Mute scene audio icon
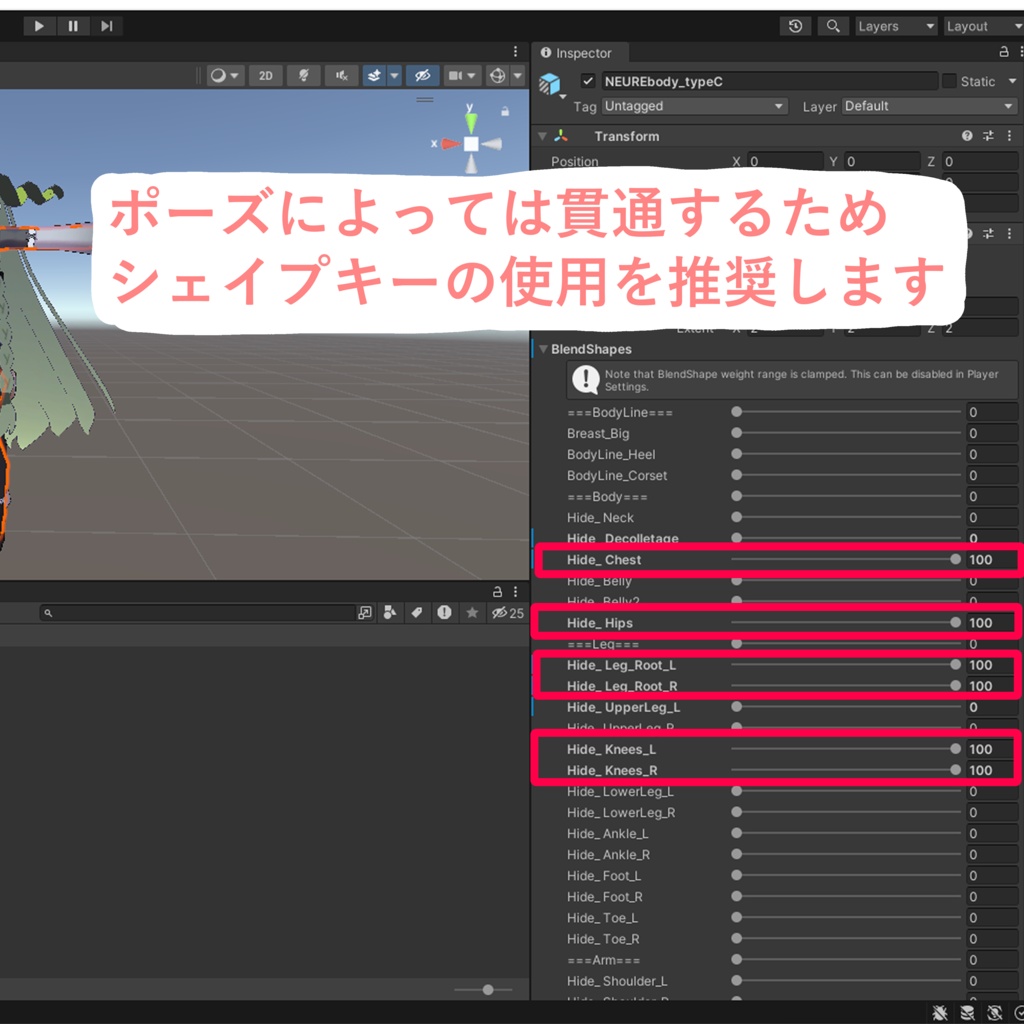This screenshot has height=1024, width=1024. coord(342,76)
